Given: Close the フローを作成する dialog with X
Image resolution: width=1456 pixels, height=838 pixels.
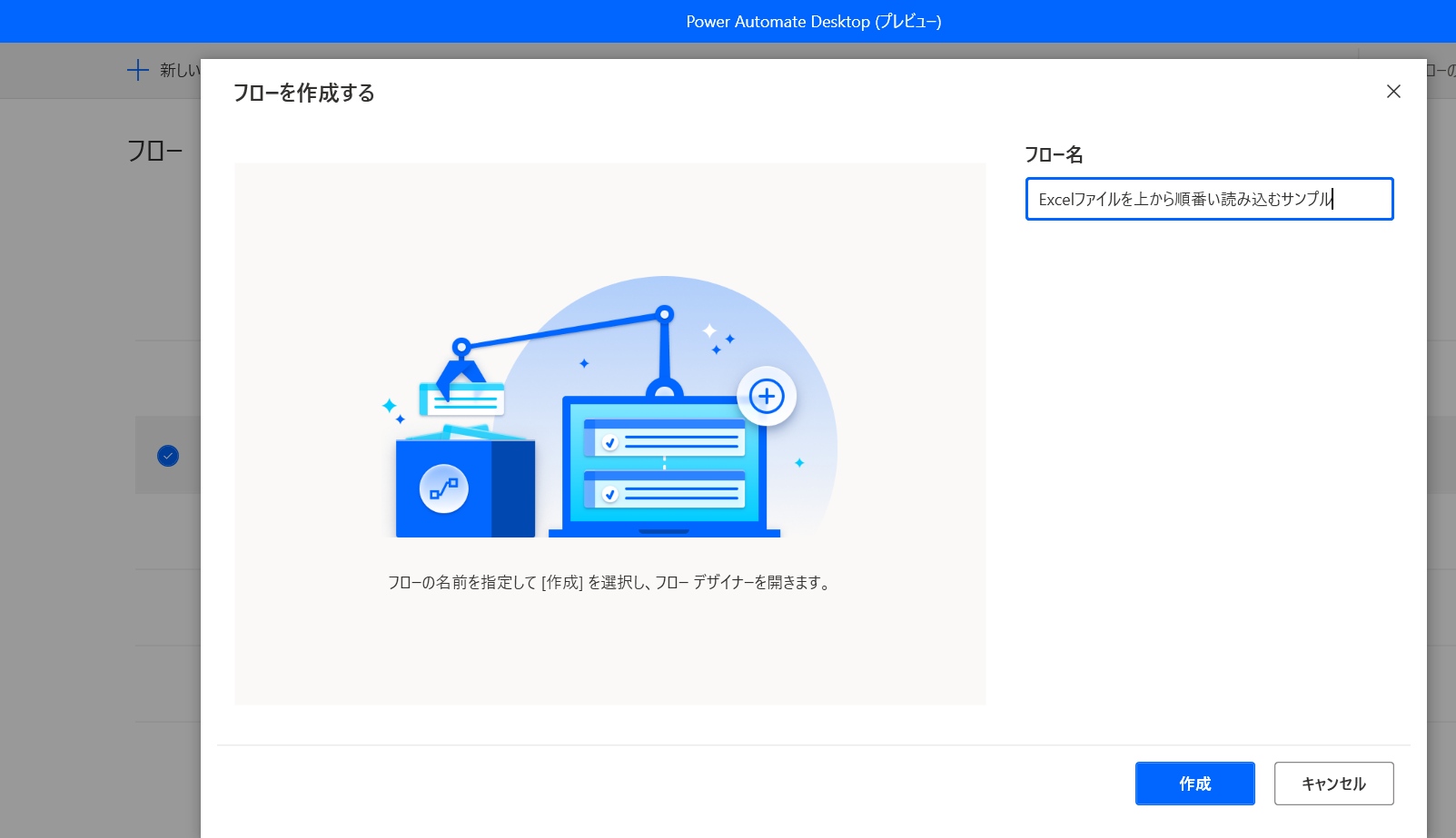Looking at the screenshot, I should pos(1393,92).
